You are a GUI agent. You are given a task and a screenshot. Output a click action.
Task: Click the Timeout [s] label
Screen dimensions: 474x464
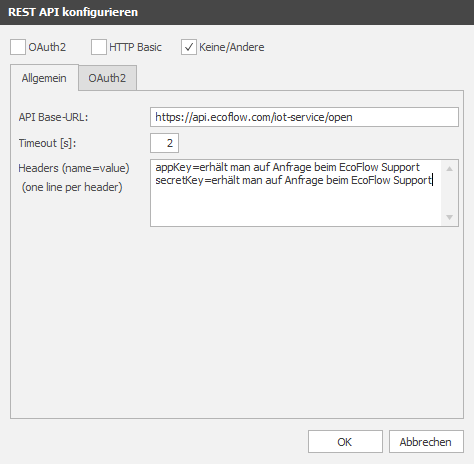coord(47,143)
